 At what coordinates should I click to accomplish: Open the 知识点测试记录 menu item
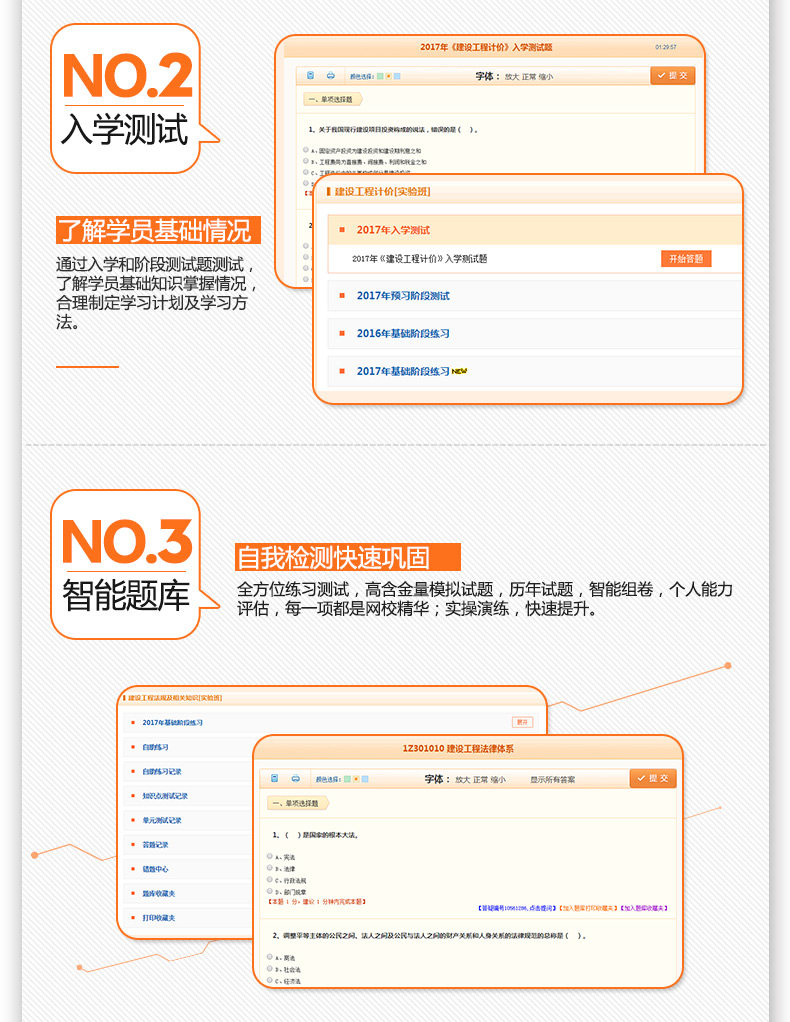[165, 796]
